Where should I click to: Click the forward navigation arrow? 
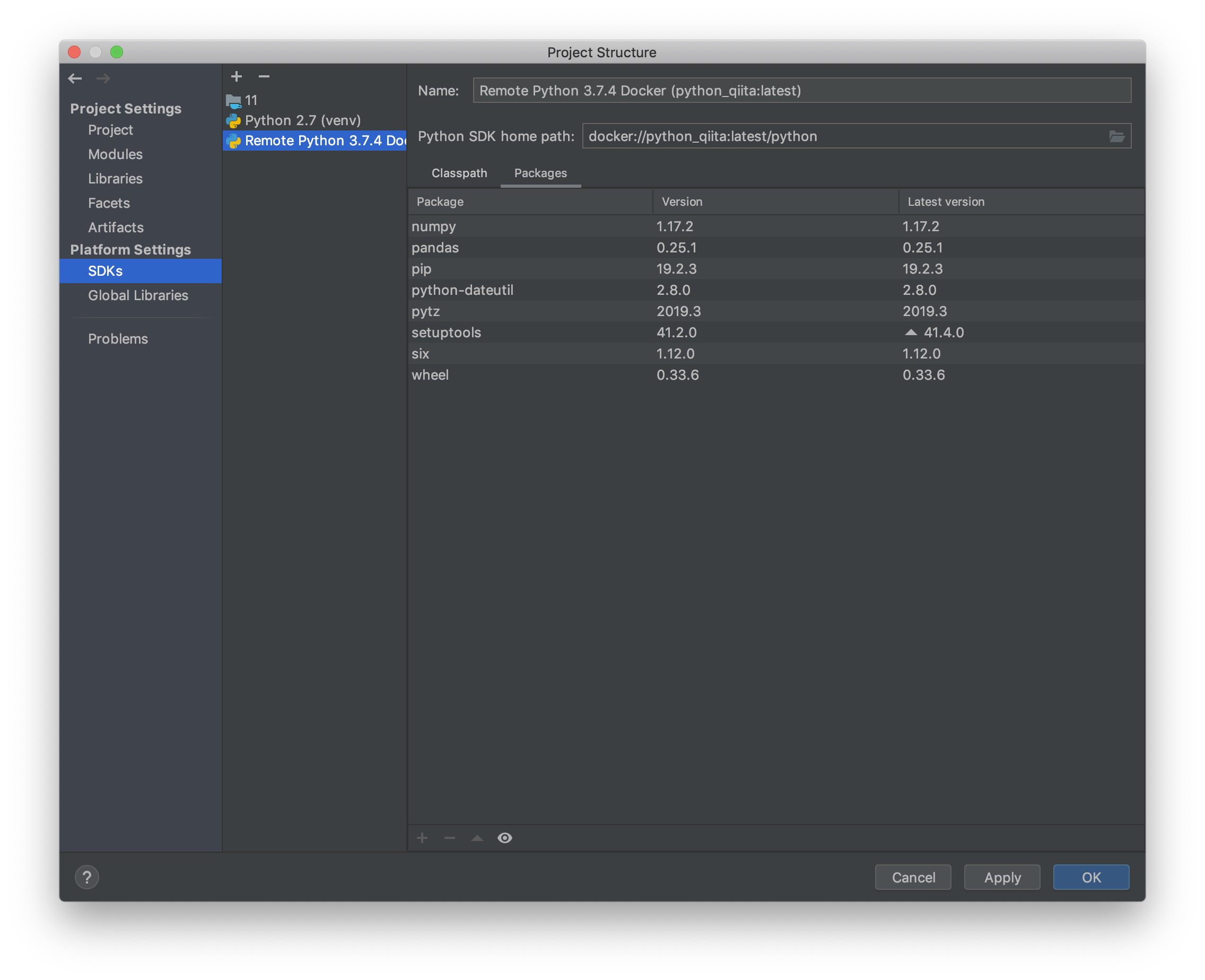(103, 78)
